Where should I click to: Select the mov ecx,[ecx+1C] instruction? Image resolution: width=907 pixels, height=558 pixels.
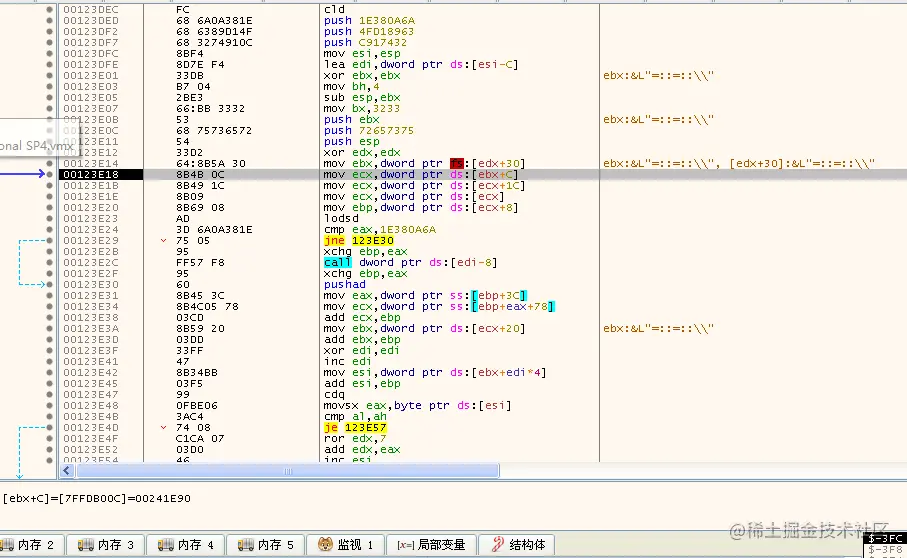(425, 186)
